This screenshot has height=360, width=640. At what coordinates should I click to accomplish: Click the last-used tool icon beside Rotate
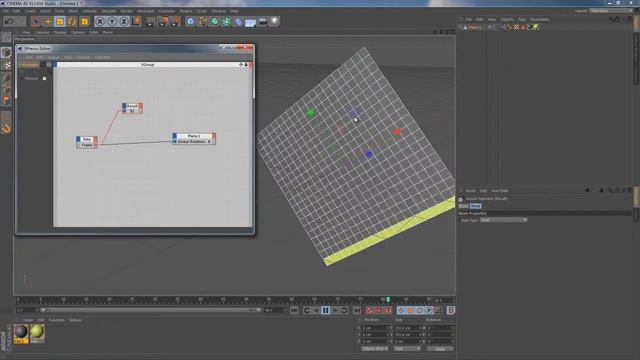coord(84,21)
